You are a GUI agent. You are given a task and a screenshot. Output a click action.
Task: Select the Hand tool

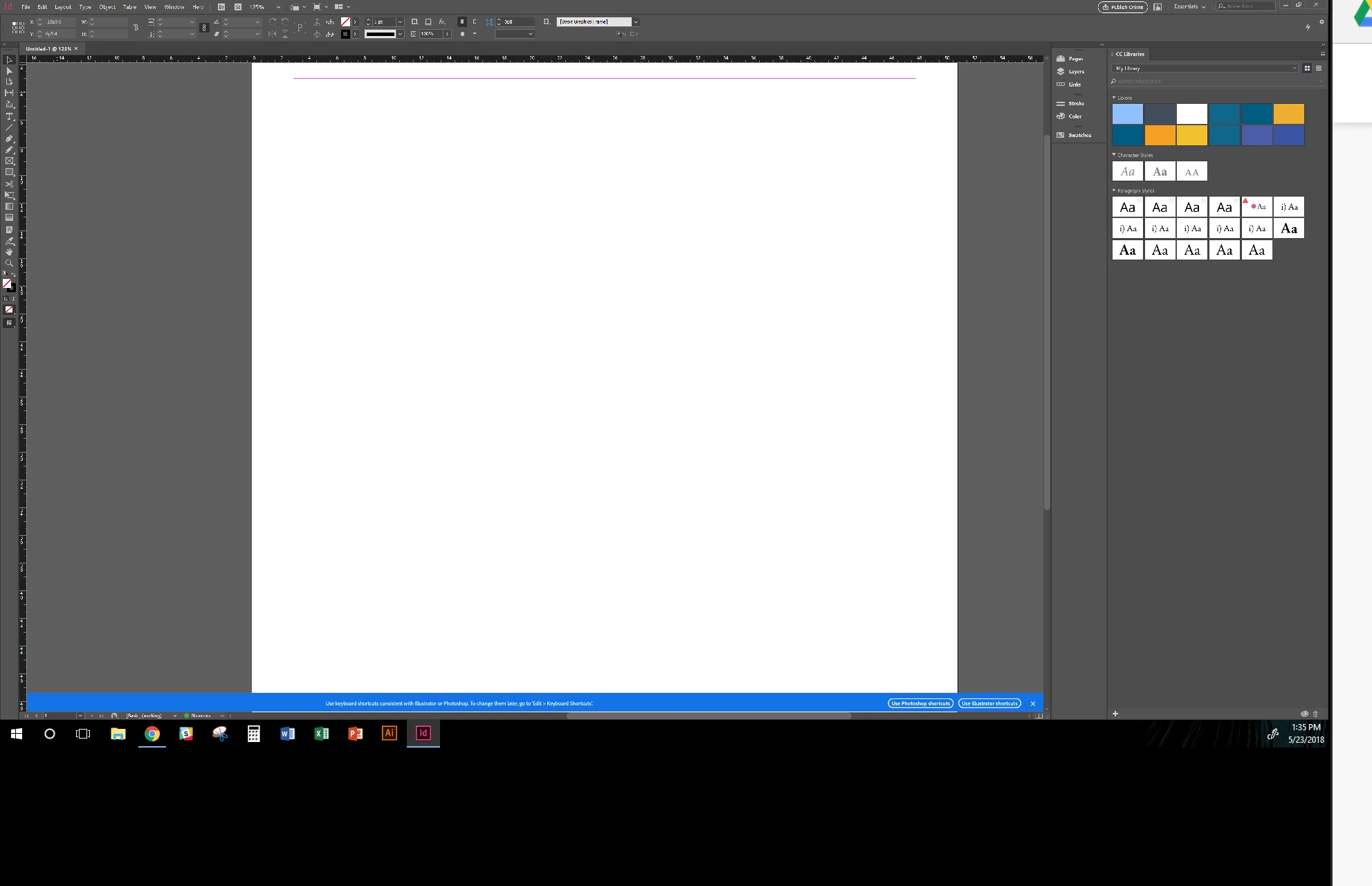point(9,252)
